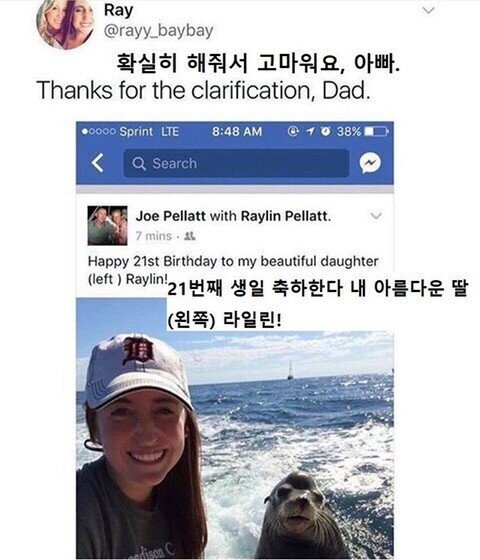This screenshot has width=480, height=560.
Task: Open Joe Pellatt's profile link
Action: coord(170,216)
